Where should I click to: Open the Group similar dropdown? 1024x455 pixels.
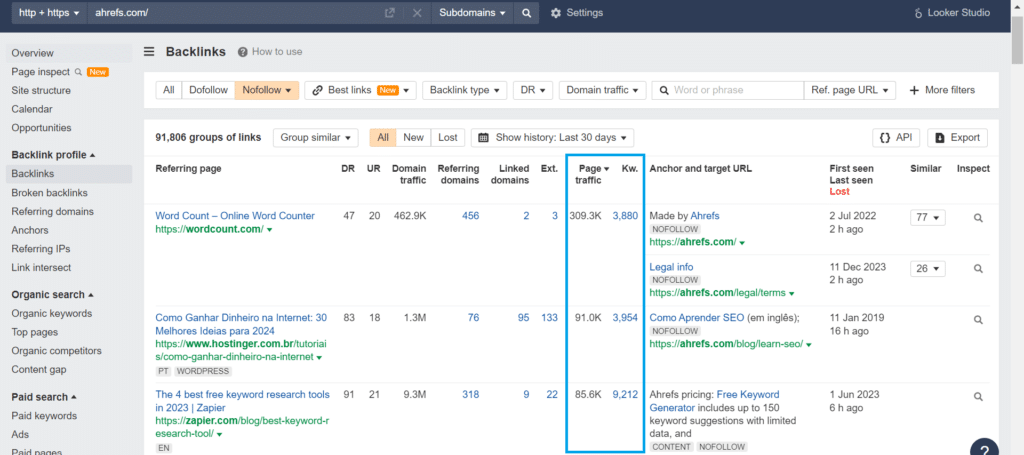(315, 138)
